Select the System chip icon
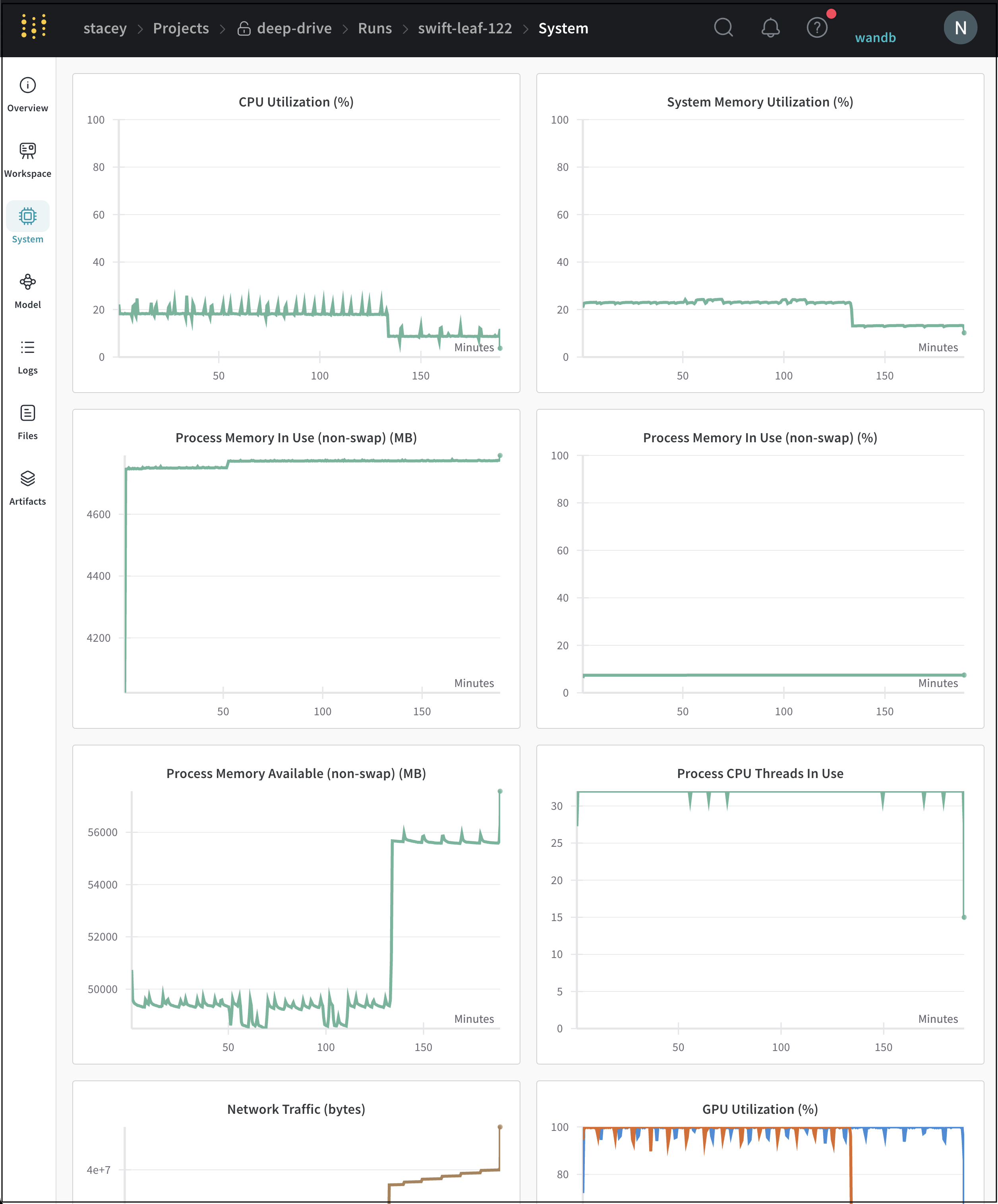Image resolution: width=998 pixels, height=1204 pixels. (27, 216)
